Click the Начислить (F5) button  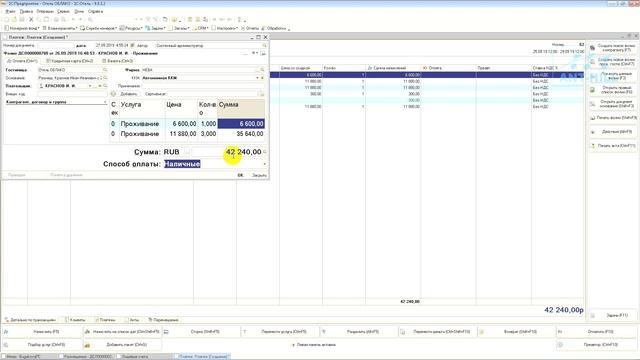pyautogui.click(x=42, y=332)
